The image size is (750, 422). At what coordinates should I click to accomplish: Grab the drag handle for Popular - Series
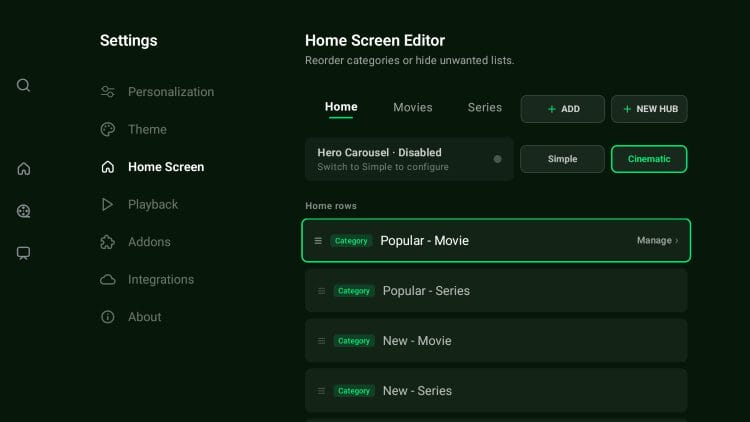[x=321, y=291]
